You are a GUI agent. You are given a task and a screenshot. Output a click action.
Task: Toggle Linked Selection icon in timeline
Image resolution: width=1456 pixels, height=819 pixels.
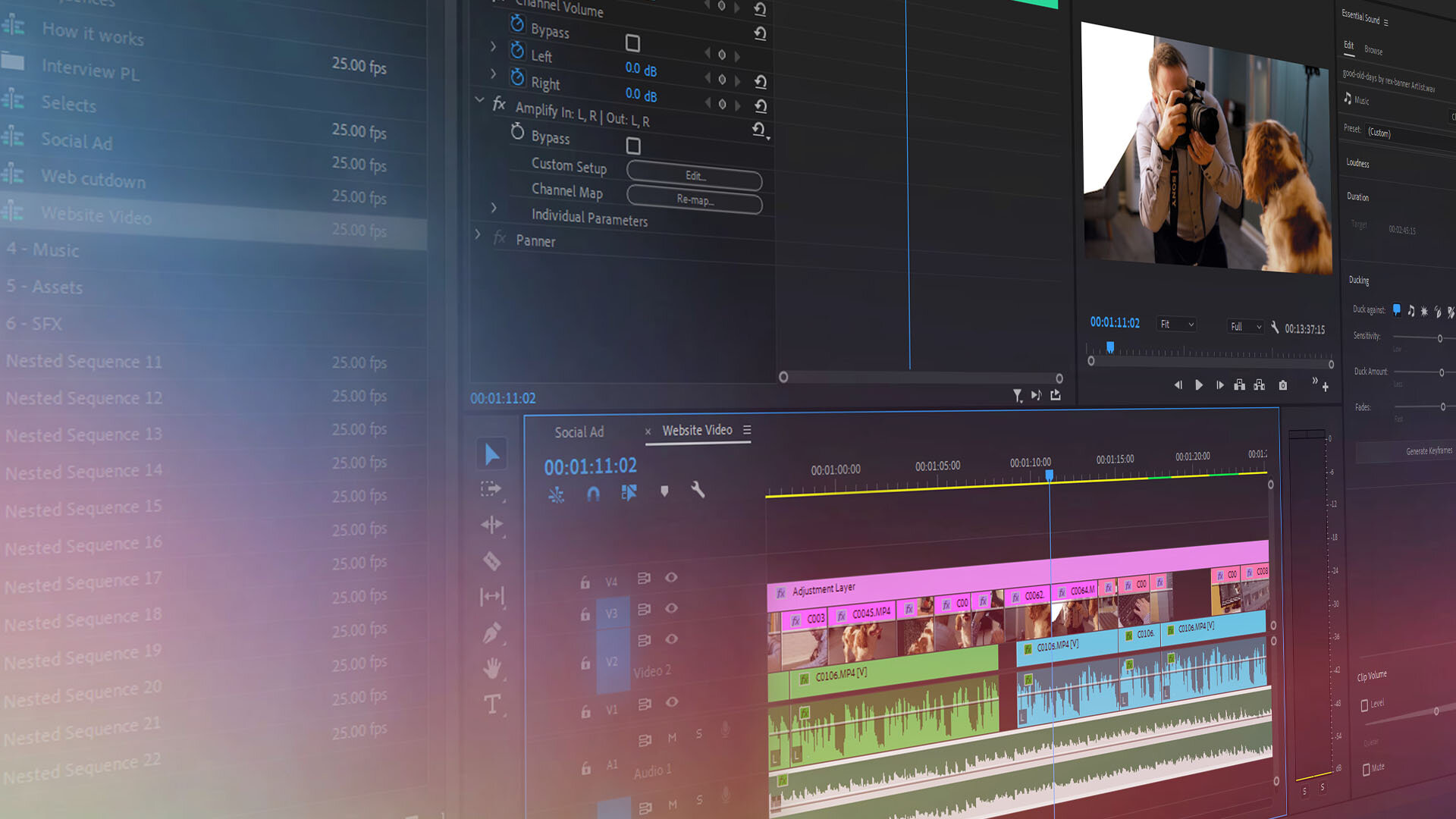pyautogui.click(x=629, y=493)
